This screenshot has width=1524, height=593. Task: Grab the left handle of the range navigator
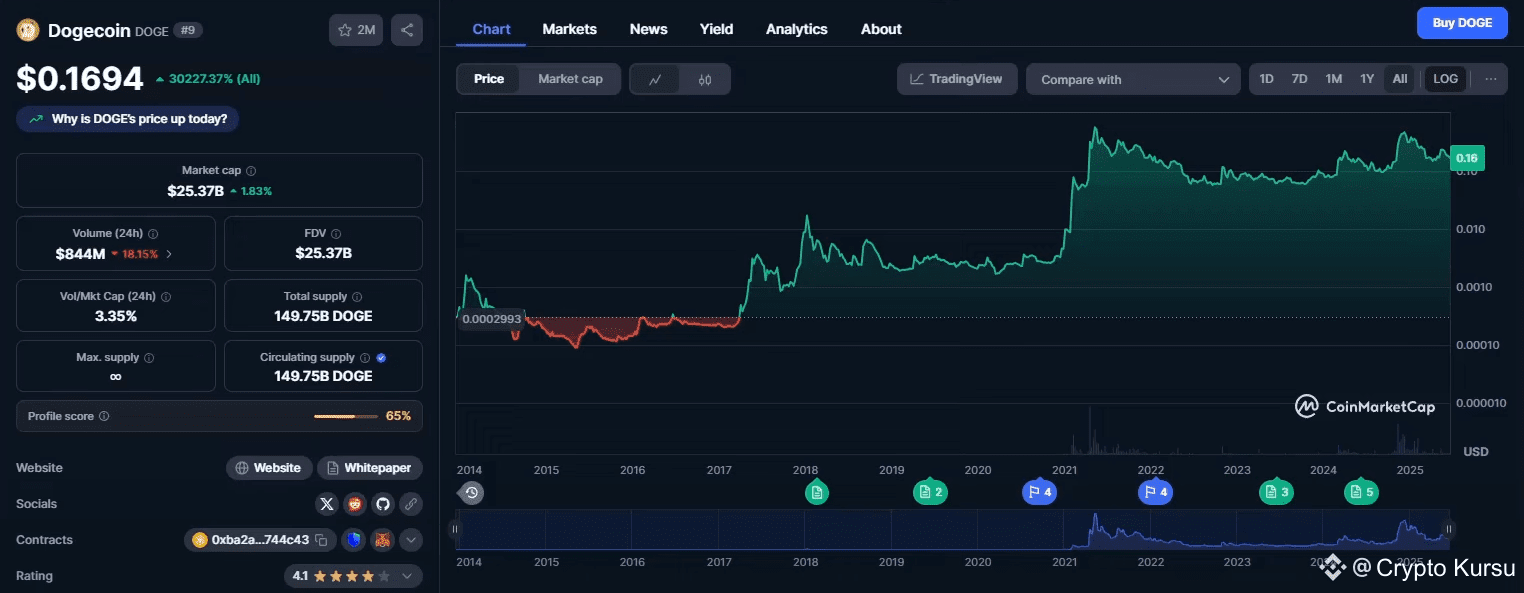pyautogui.click(x=455, y=530)
